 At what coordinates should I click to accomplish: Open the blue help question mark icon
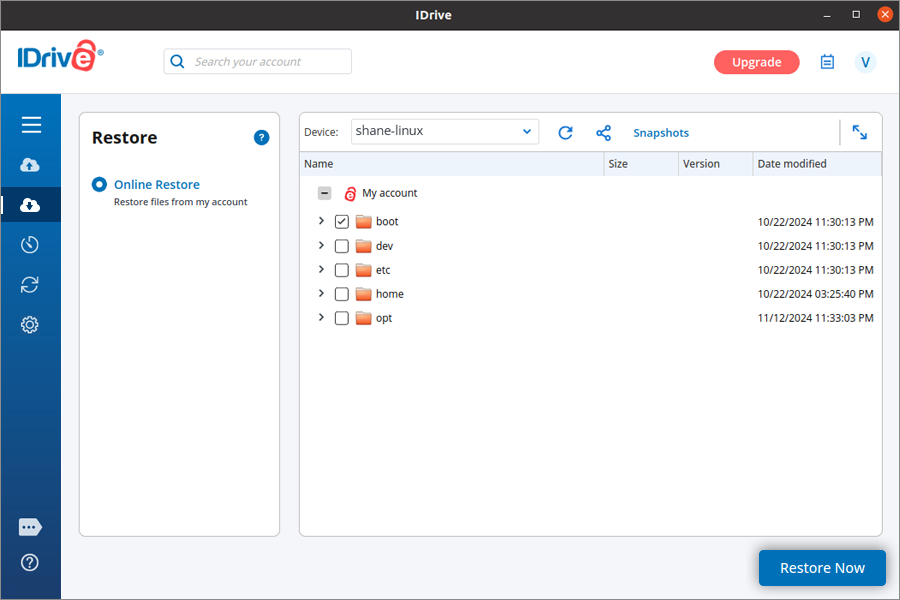261,138
